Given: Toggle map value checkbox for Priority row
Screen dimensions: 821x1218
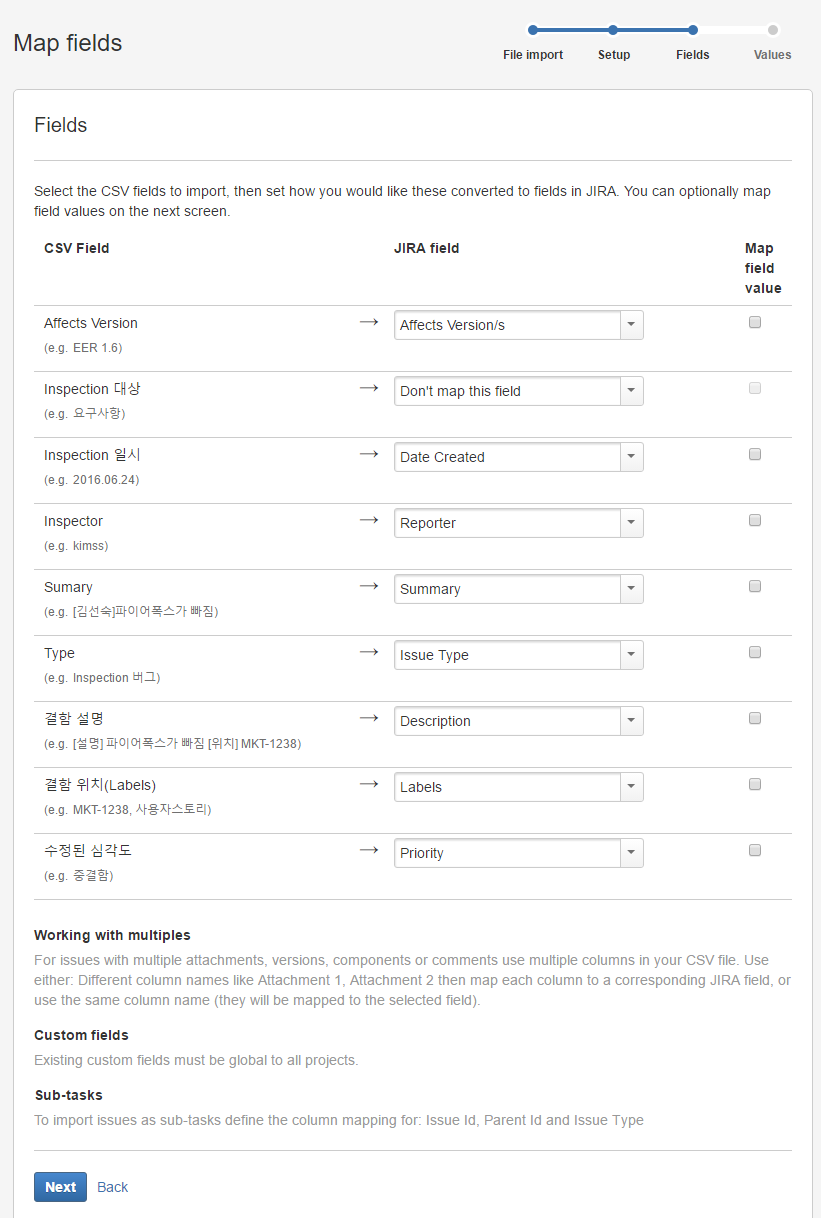Looking at the screenshot, I should 755,850.
